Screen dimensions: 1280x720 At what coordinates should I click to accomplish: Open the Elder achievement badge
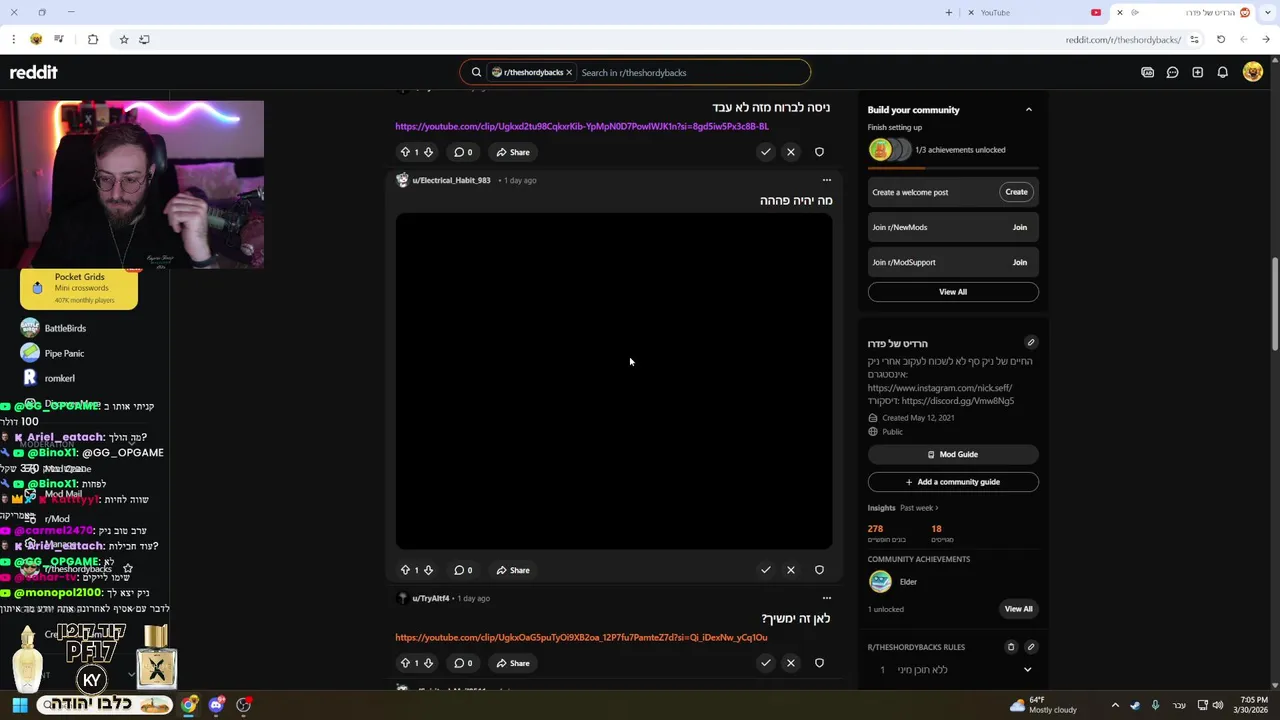(x=880, y=581)
